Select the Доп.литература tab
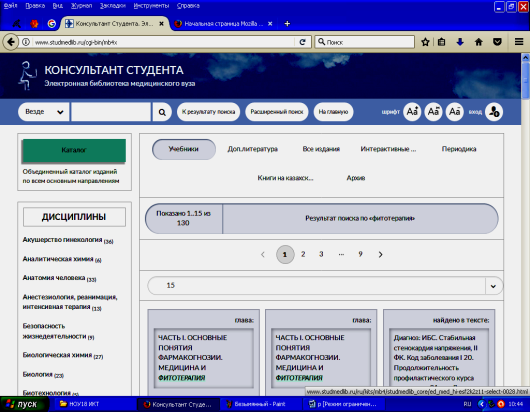Screen dimensions: 531x412 (x=253, y=149)
